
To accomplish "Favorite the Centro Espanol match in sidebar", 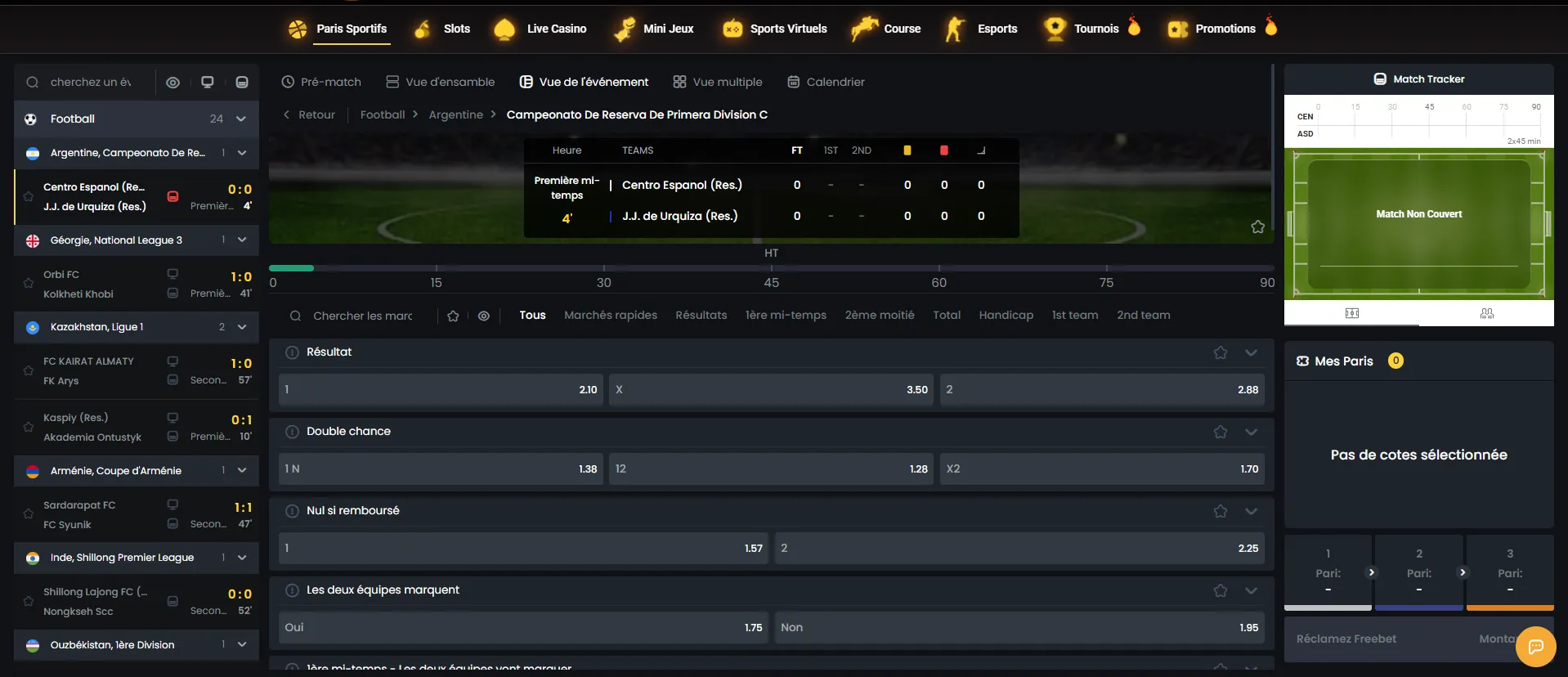I will tap(29, 197).
